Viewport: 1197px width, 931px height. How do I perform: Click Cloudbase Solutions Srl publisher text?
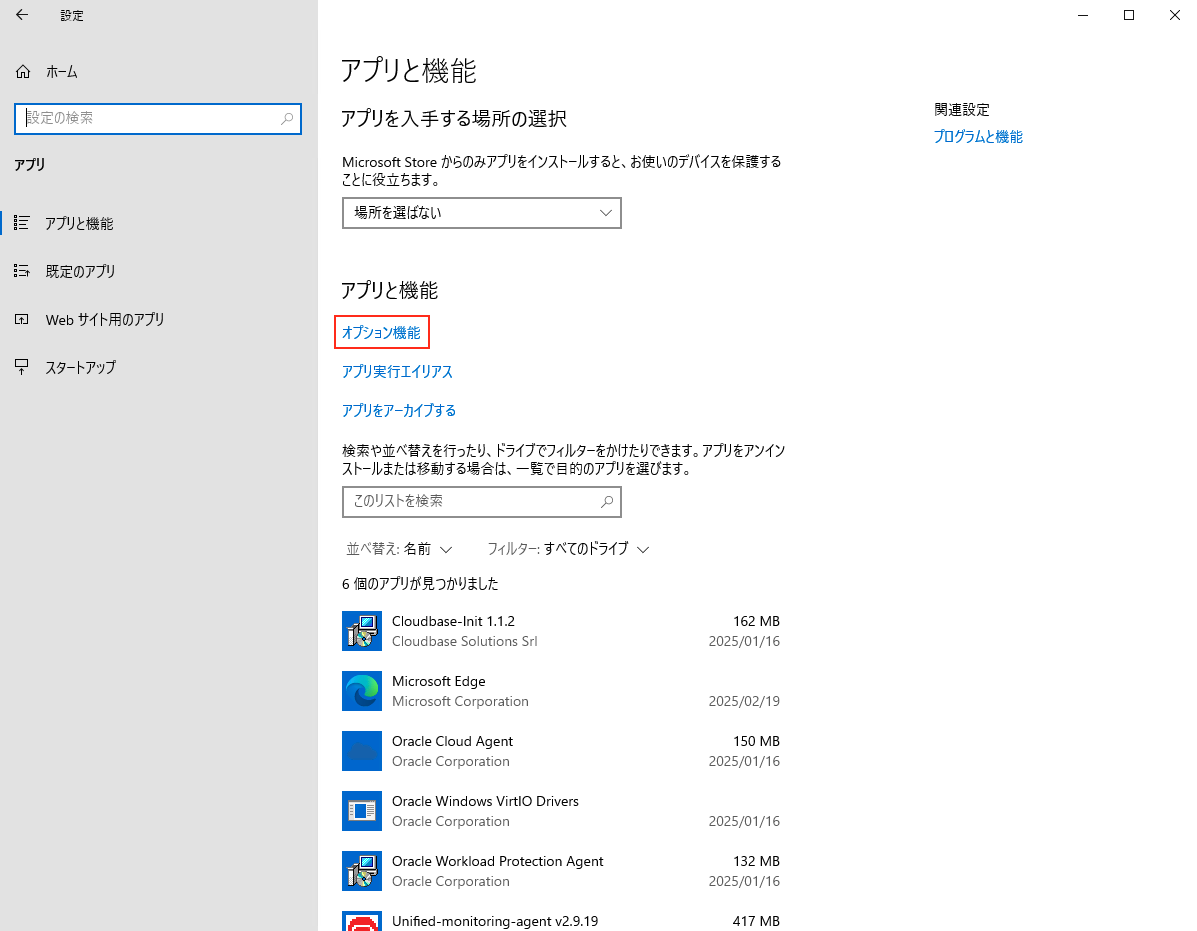pyautogui.click(x=465, y=641)
